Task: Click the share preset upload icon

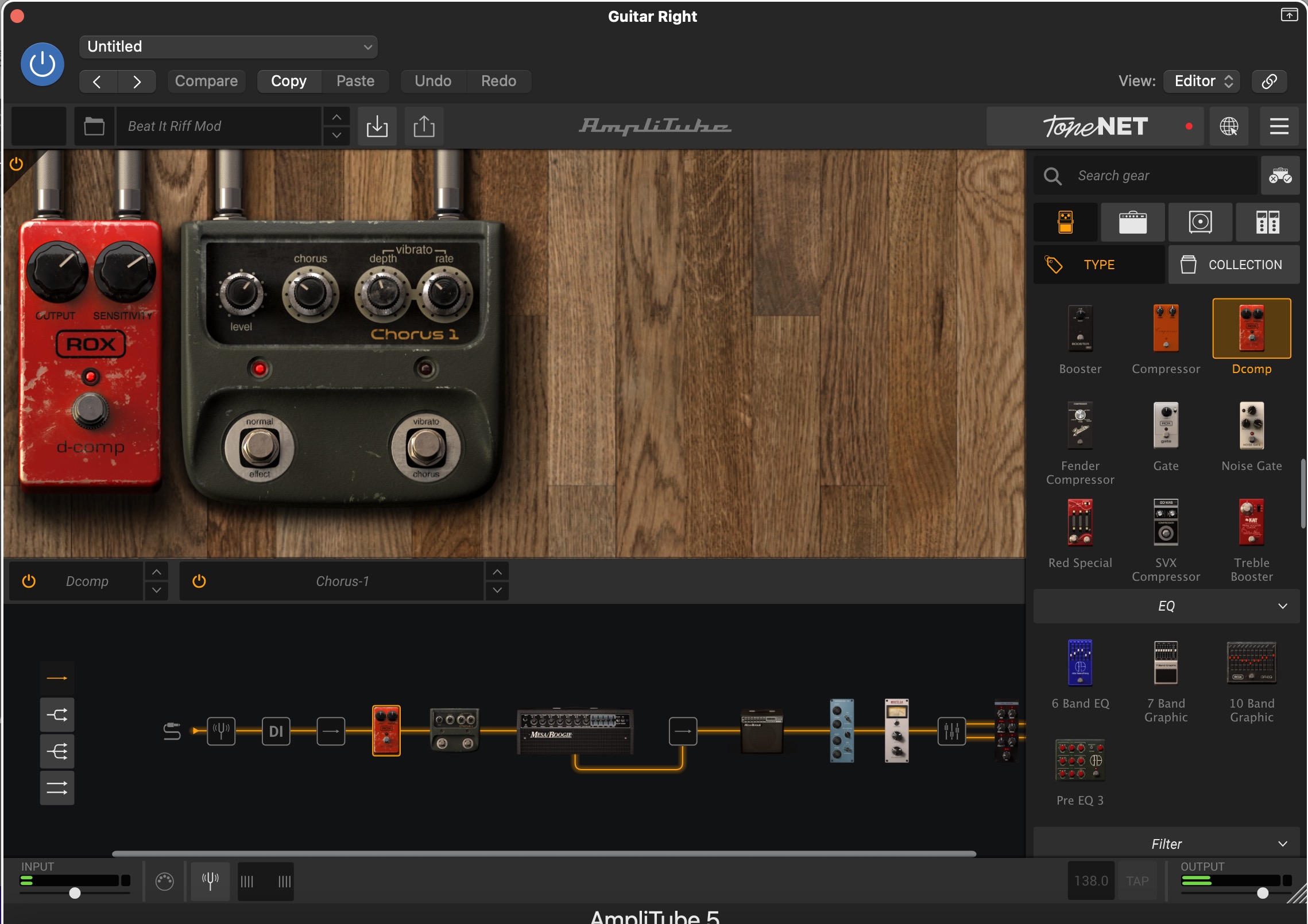Action: 424,126
